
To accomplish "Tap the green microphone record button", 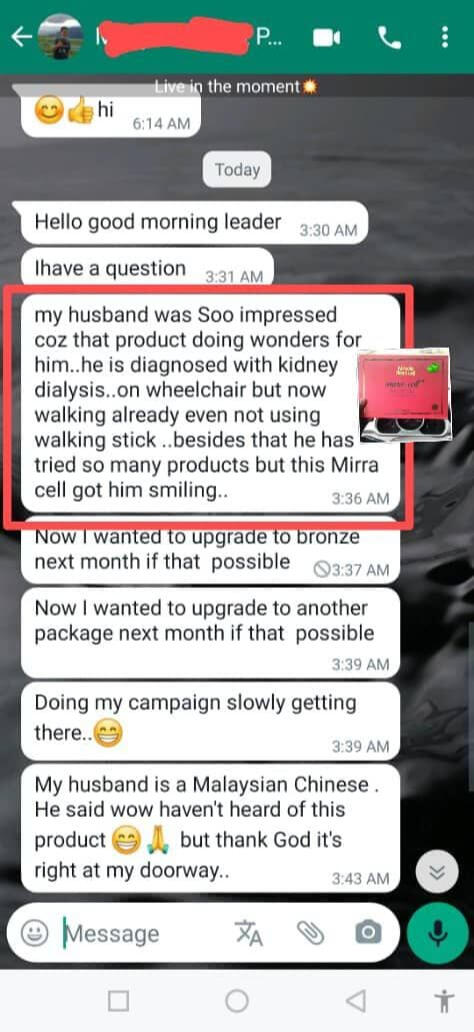I will [437, 932].
